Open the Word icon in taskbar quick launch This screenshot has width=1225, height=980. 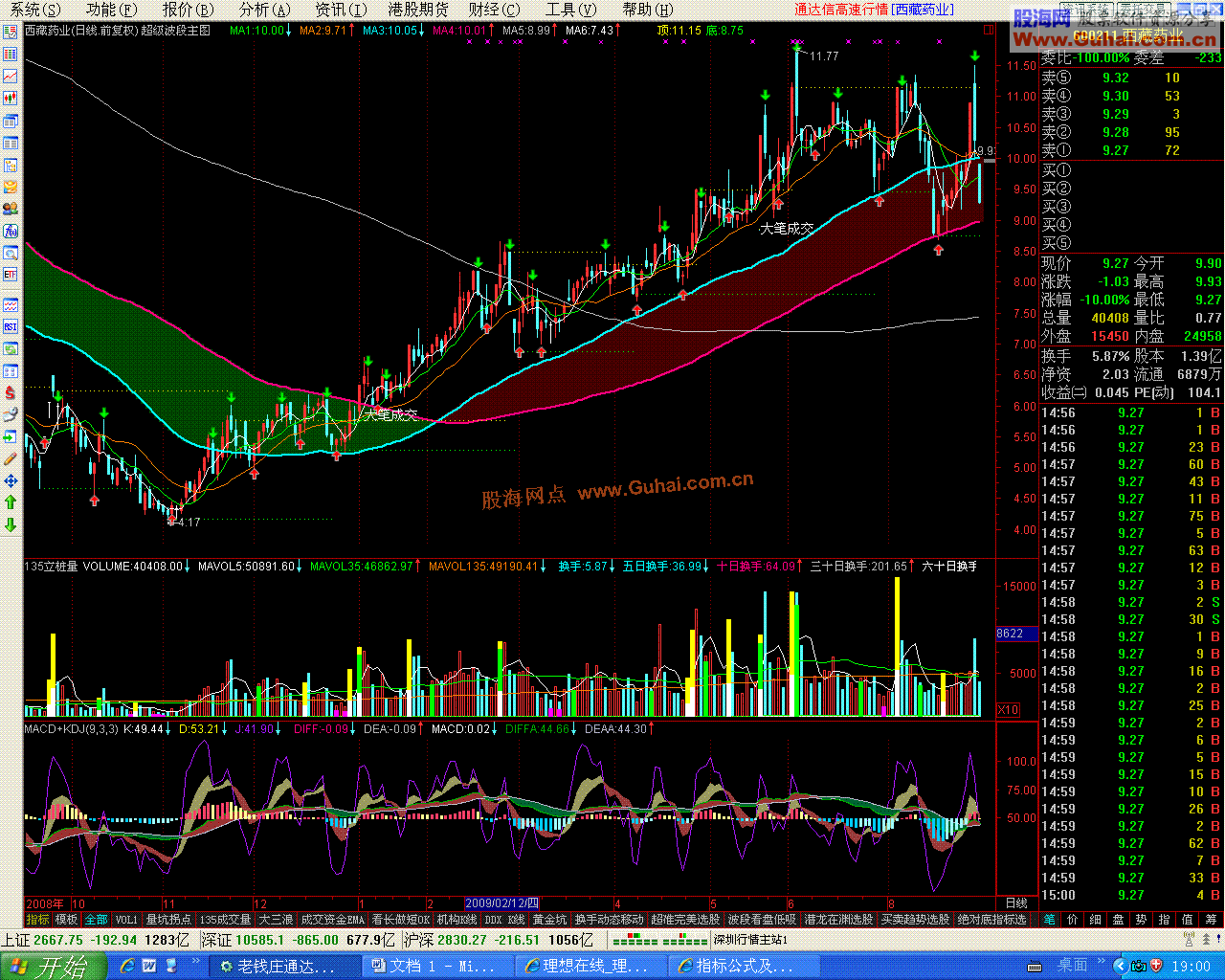149,967
